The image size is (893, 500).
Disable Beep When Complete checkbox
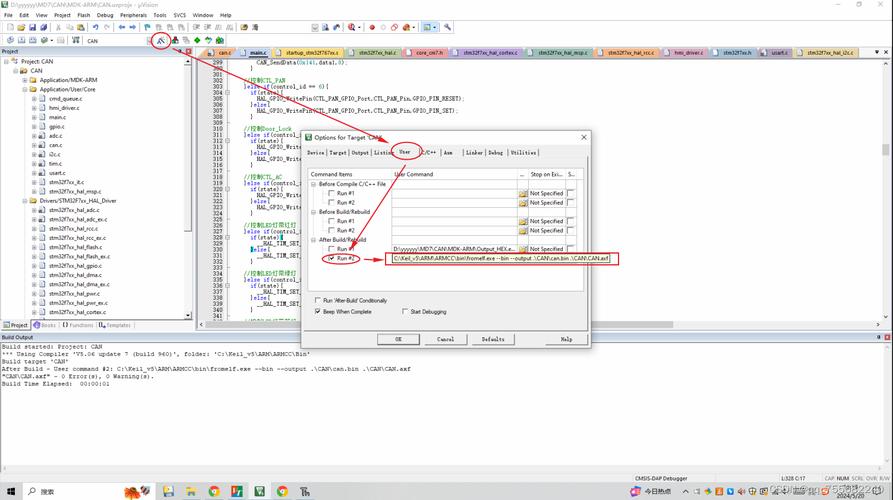pos(318,311)
